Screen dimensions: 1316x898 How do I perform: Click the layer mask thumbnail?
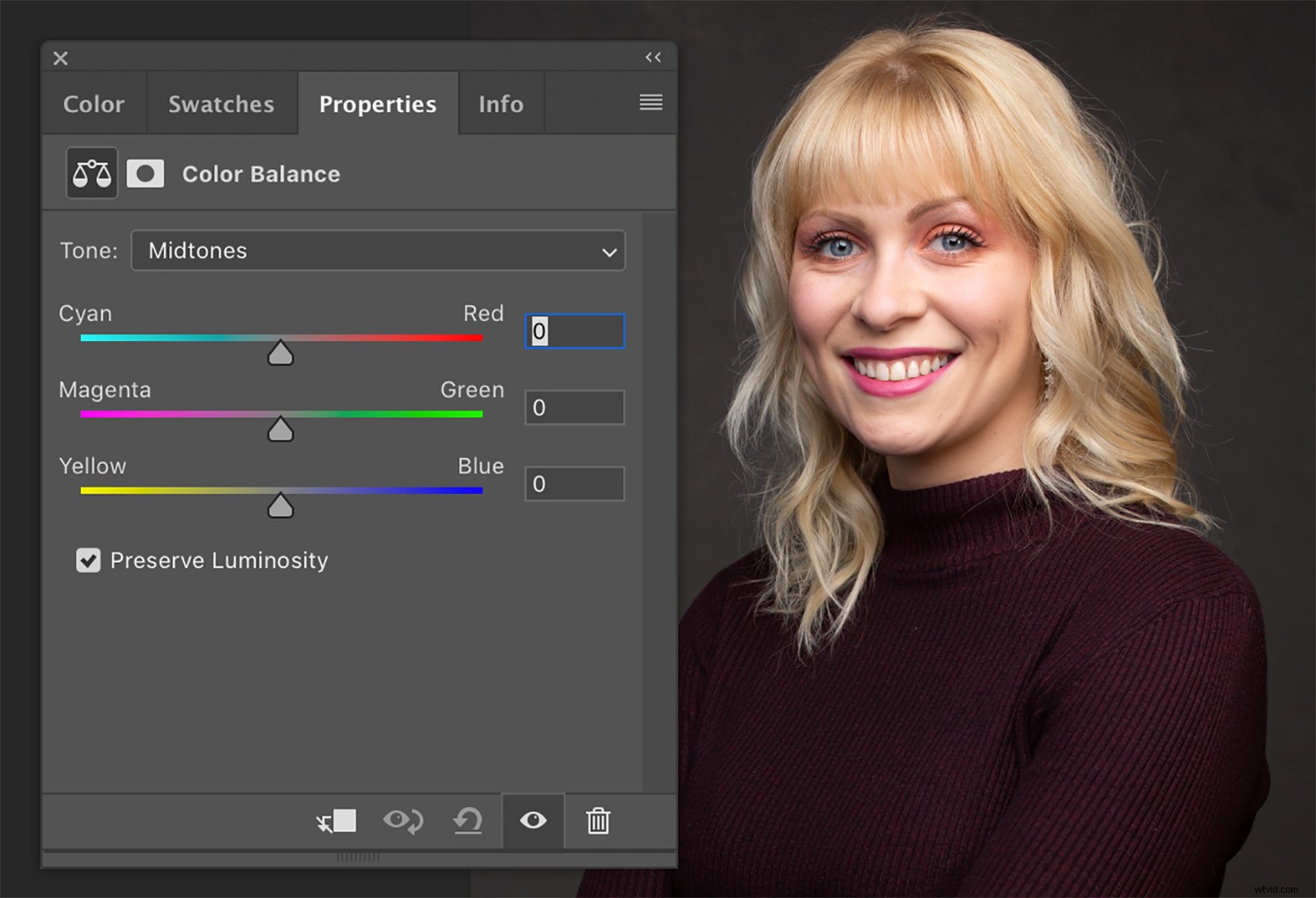pyautogui.click(x=146, y=173)
